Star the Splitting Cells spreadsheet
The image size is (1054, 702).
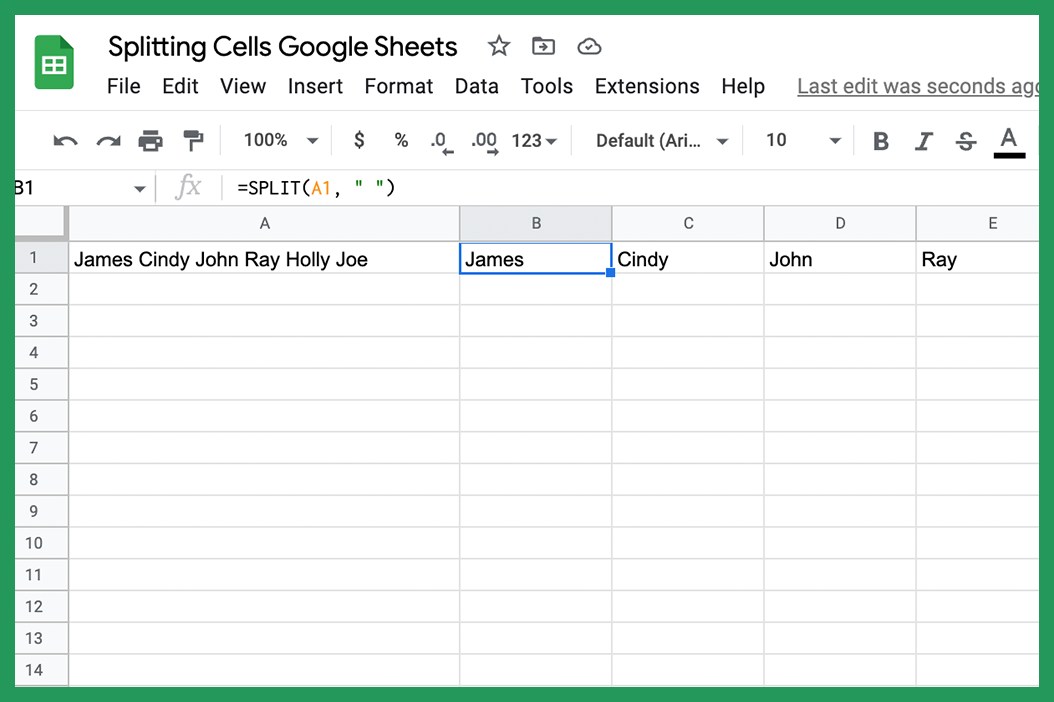tap(498, 46)
